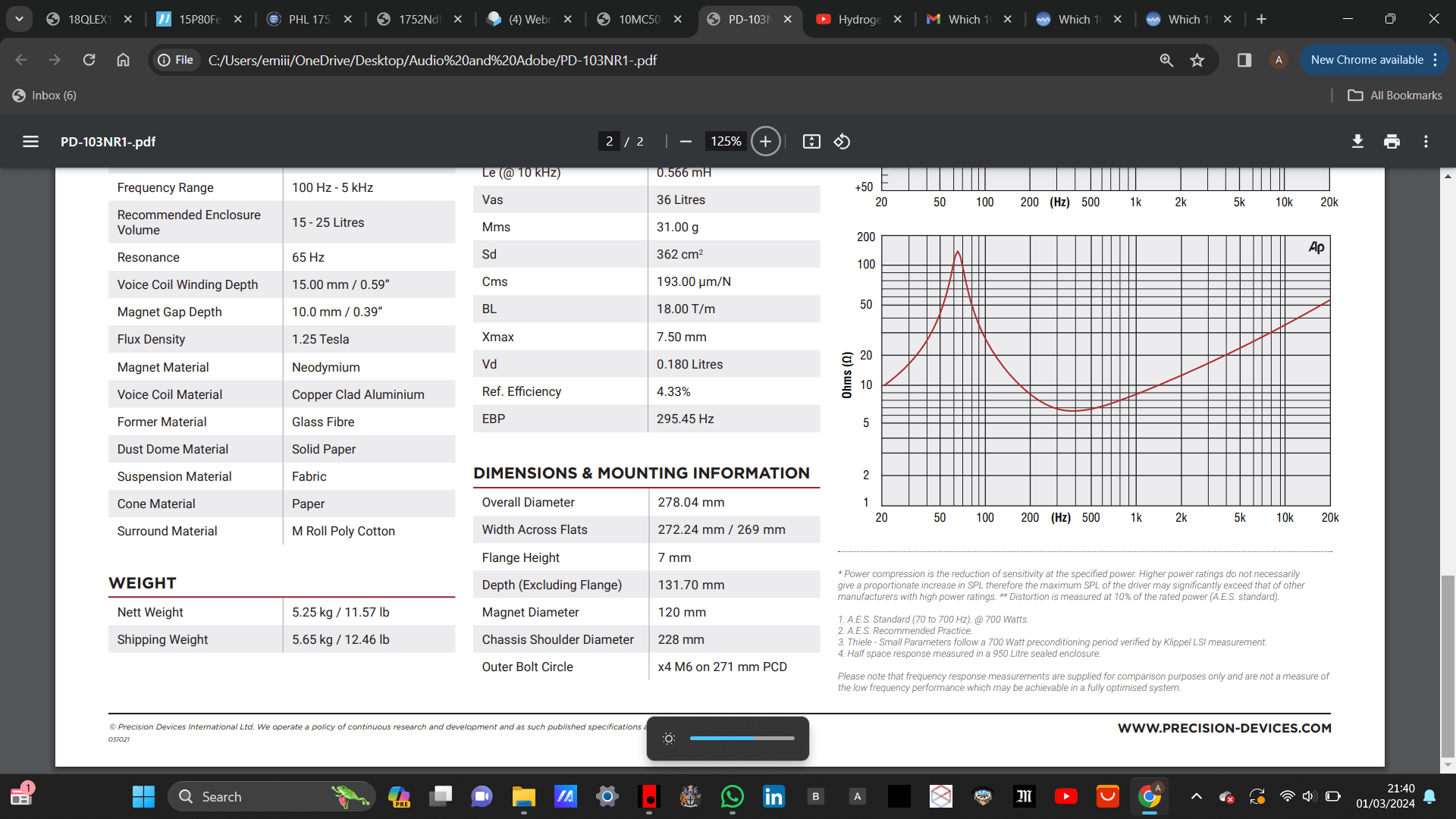Image resolution: width=1456 pixels, height=819 pixels.
Task: Click the taskbar Search box
Action: [271, 796]
